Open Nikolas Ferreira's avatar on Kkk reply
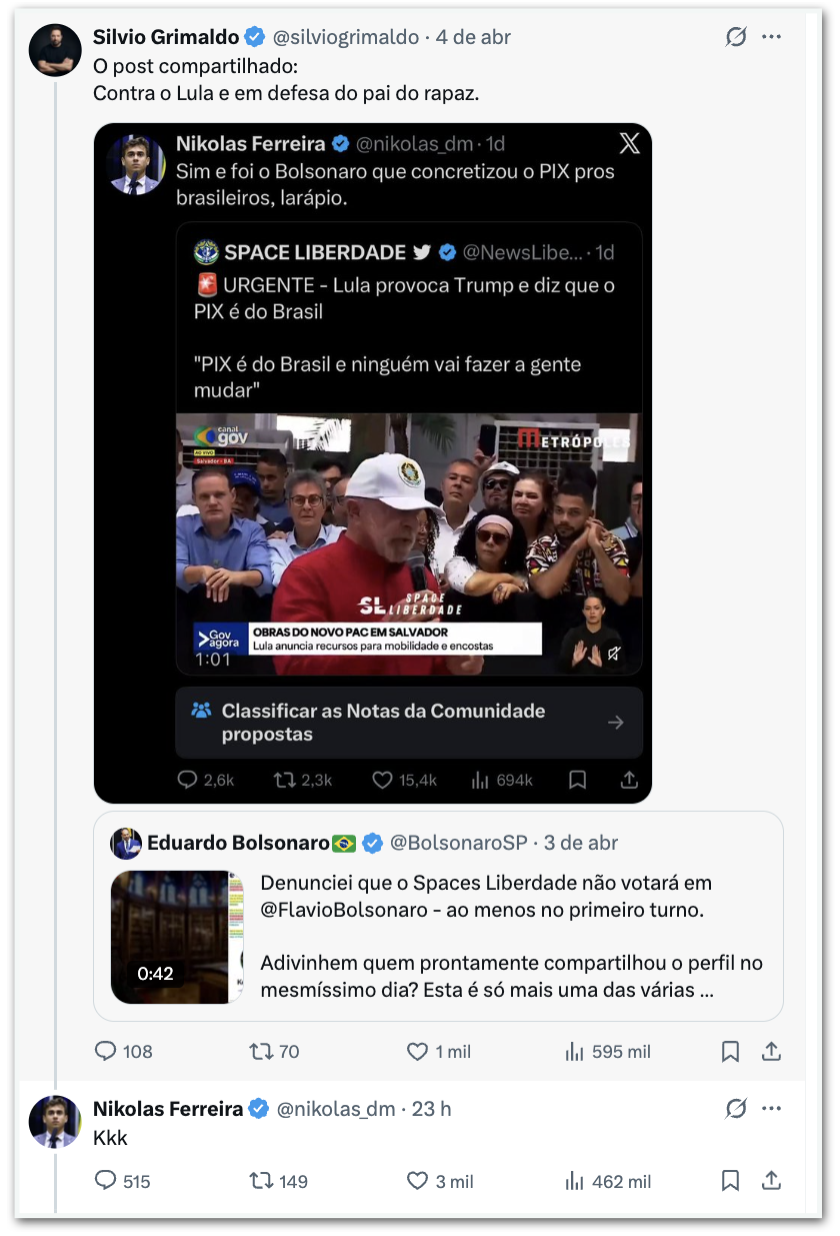The height and width of the screenshot is (1236, 840). 55,1121
